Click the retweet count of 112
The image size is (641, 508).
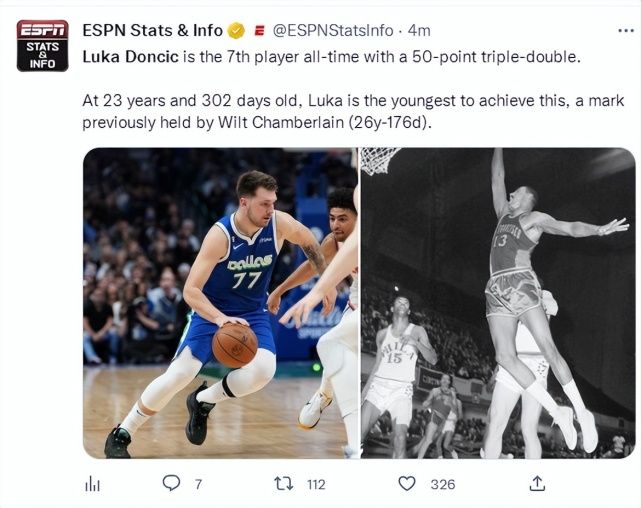coord(315,484)
